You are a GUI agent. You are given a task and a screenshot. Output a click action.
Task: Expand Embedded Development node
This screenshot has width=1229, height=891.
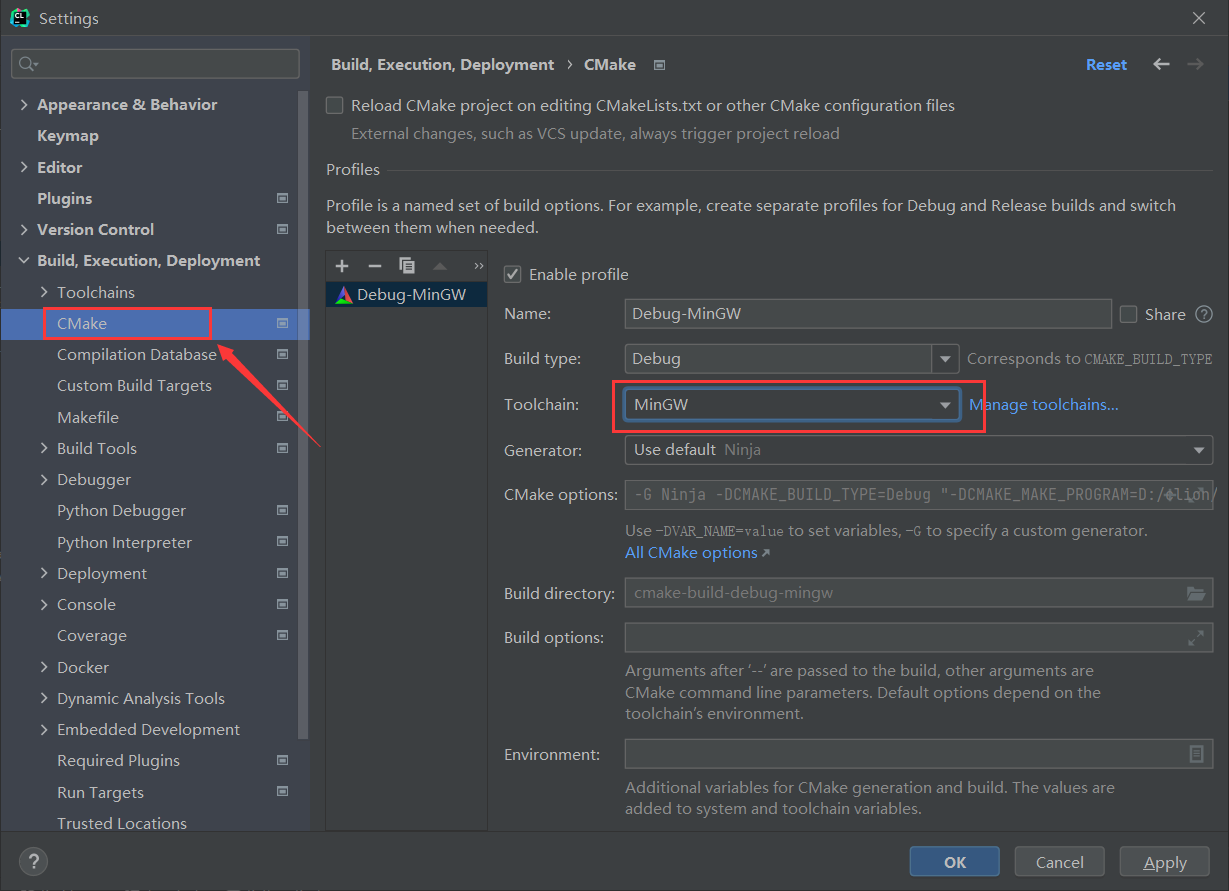pyautogui.click(x=44, y=729)
